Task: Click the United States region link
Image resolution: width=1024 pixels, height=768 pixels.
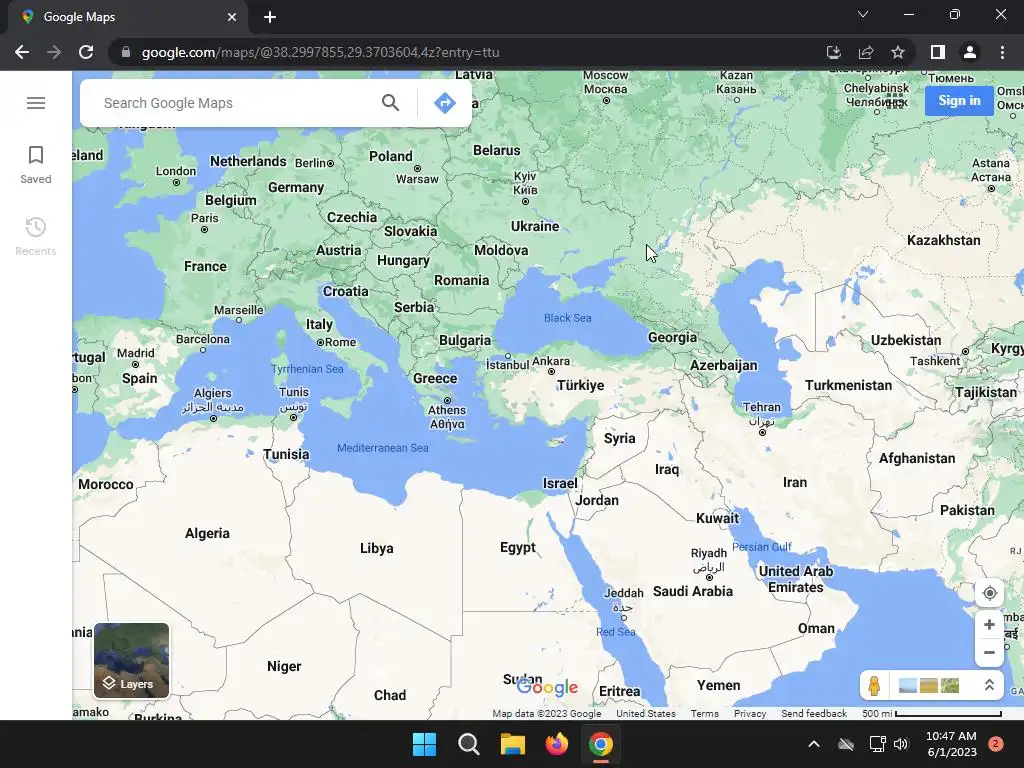Action: 646,714
